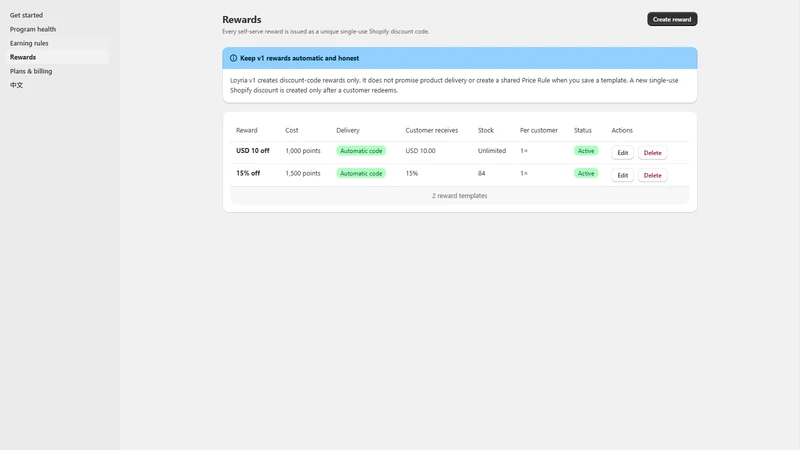The height and width of the screenshot is (450, 800).
Task: Click the Customer receives column header
Action: (432, 131)
